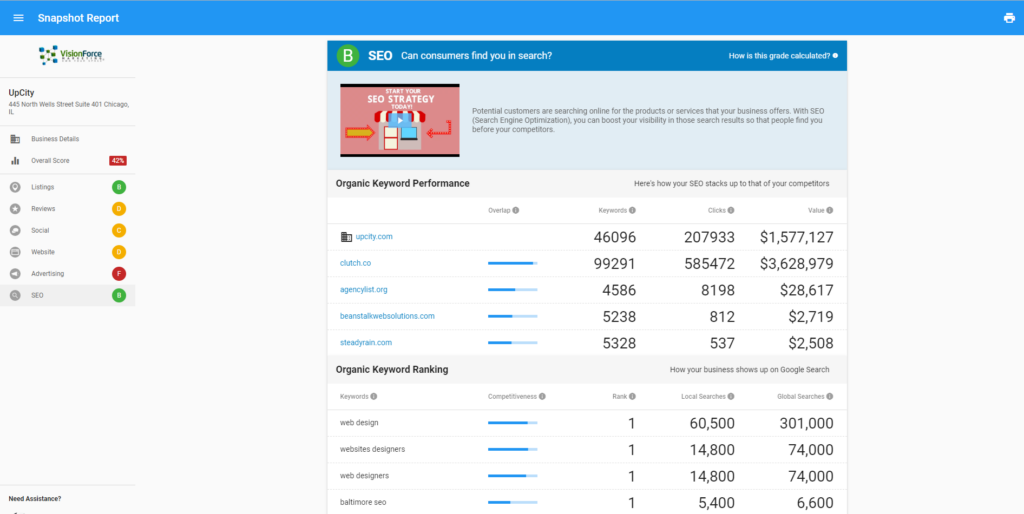Click the 60,500 local searches value

[x=712, y=423]
